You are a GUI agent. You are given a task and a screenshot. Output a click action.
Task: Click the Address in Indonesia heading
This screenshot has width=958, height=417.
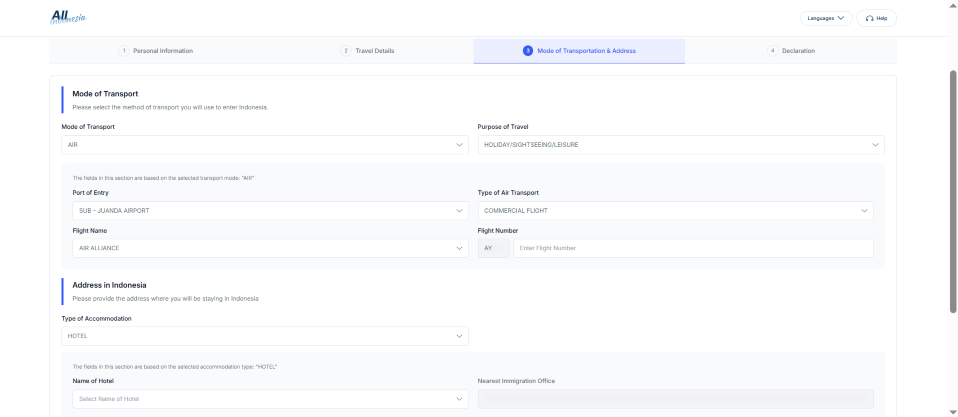click(x=109, y=285)
